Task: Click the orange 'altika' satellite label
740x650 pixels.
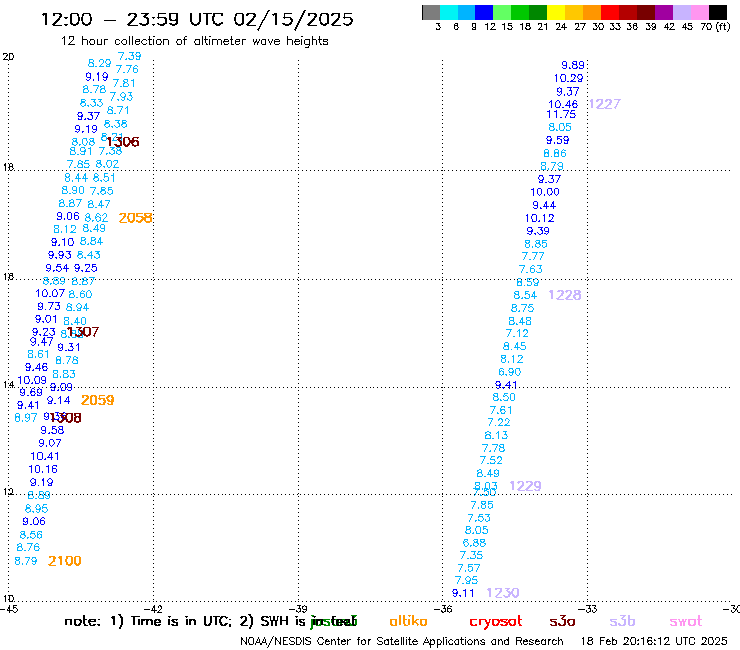Action: click(408, 621)
